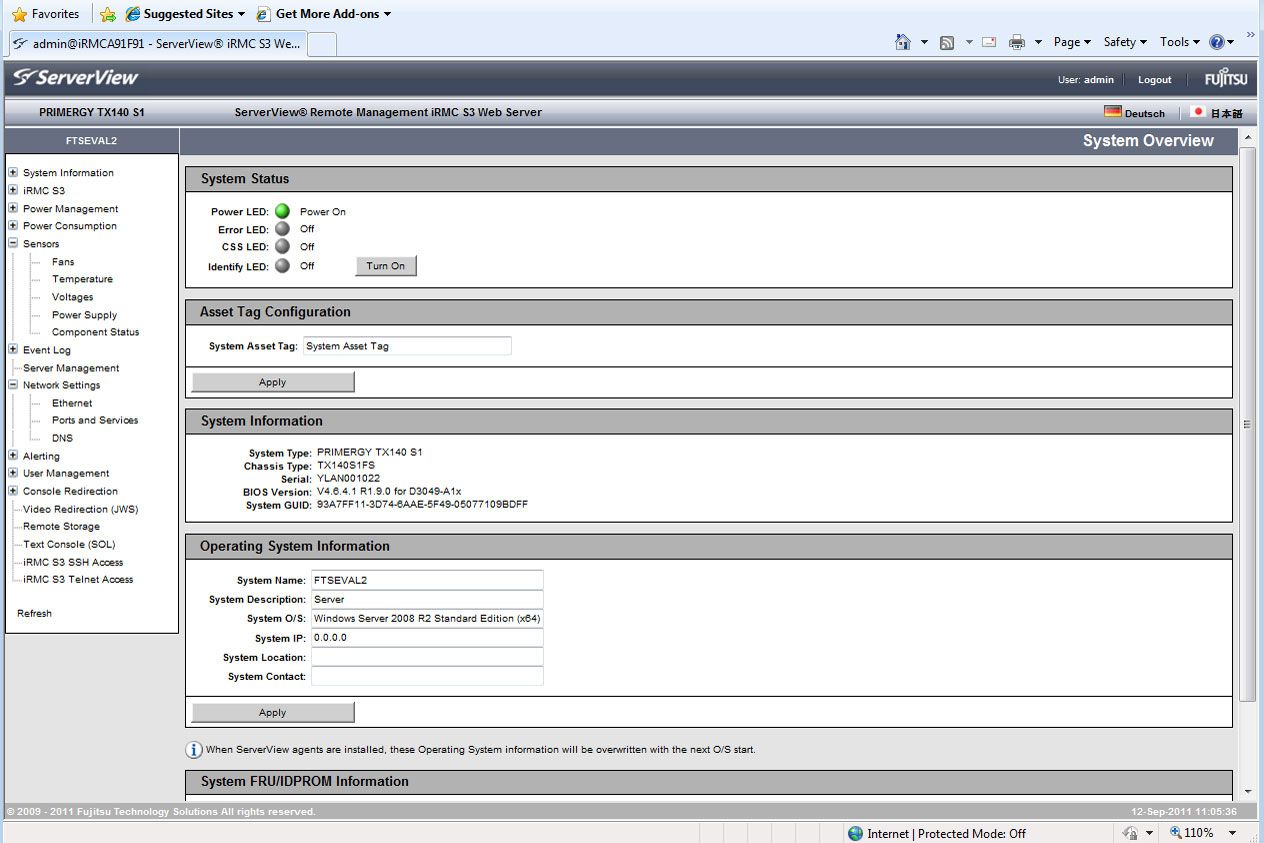Expand the Console Redirection node
1264x843 pixels.
coord(13,491)
